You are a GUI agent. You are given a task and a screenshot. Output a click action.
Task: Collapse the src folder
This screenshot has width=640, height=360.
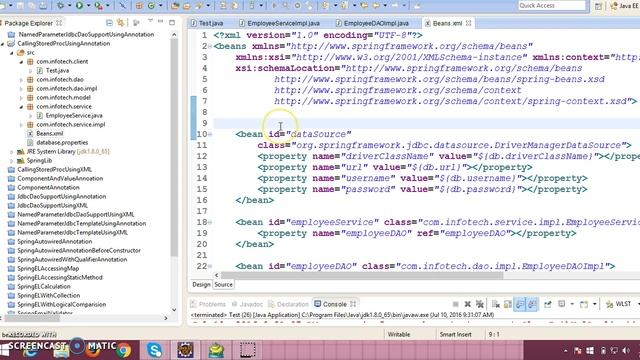click(x=12, y=53)
